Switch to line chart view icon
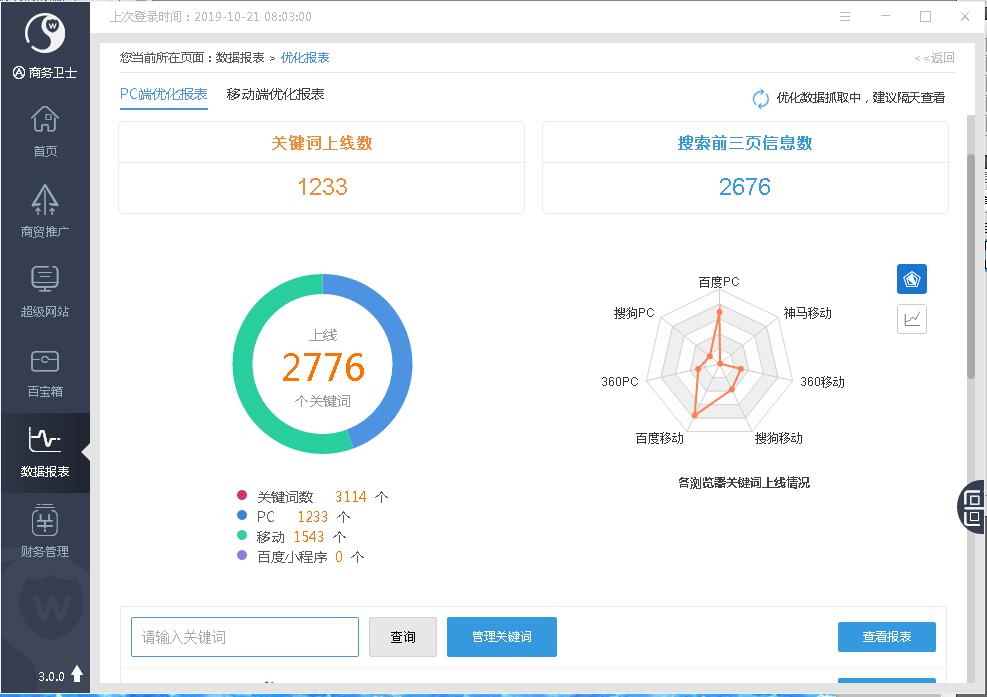The height and width of the screenshot is (697, 987). click(911, 319)
